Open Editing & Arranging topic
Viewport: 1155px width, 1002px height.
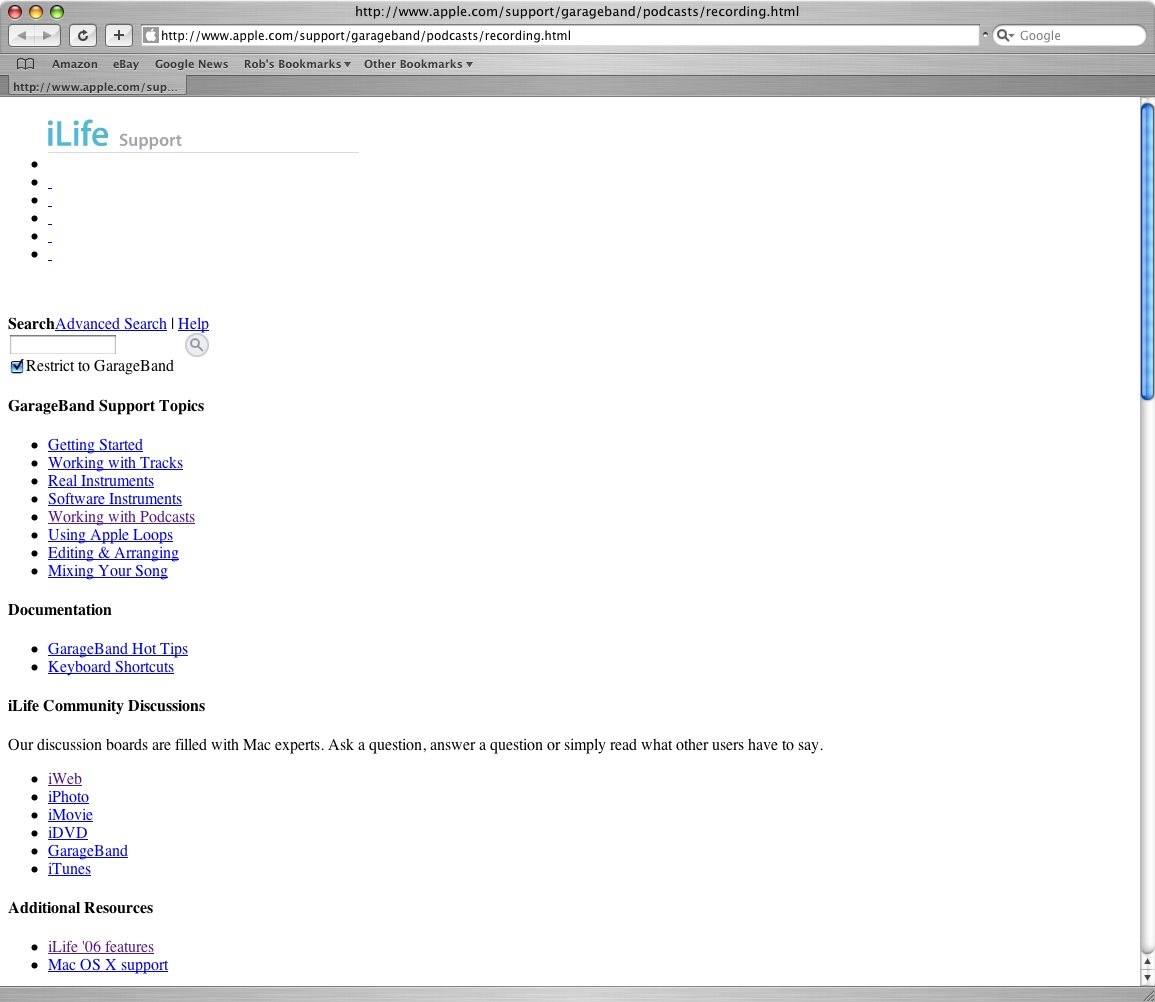click(x=113, y=553)
